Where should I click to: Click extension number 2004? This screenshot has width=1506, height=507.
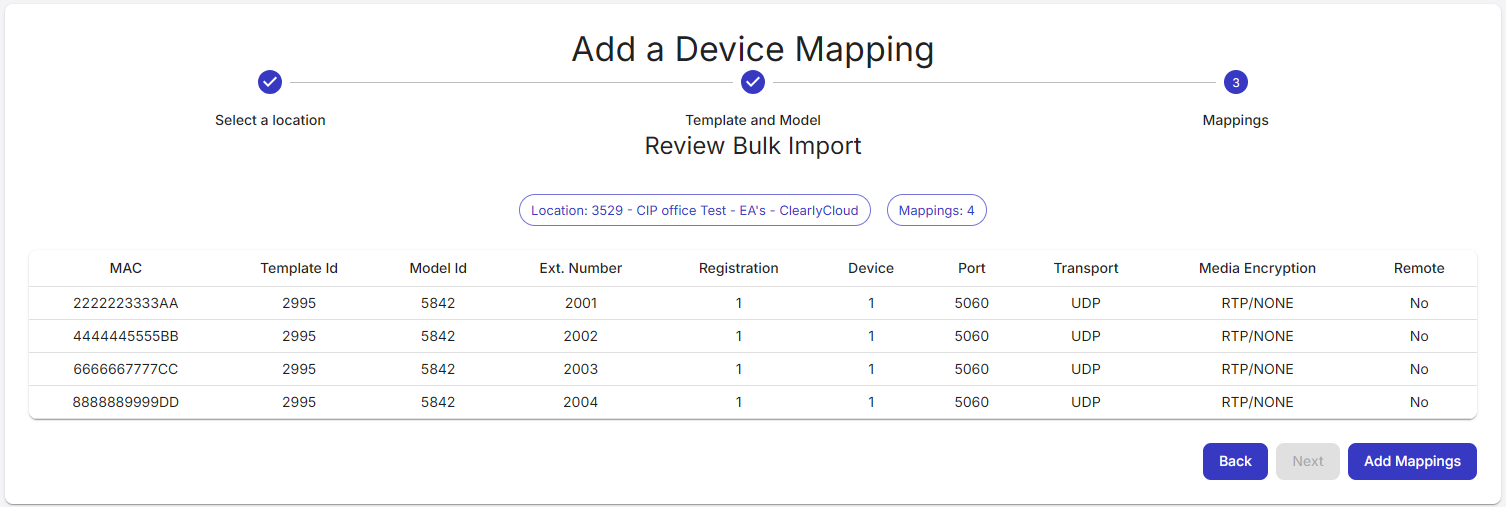581,402
